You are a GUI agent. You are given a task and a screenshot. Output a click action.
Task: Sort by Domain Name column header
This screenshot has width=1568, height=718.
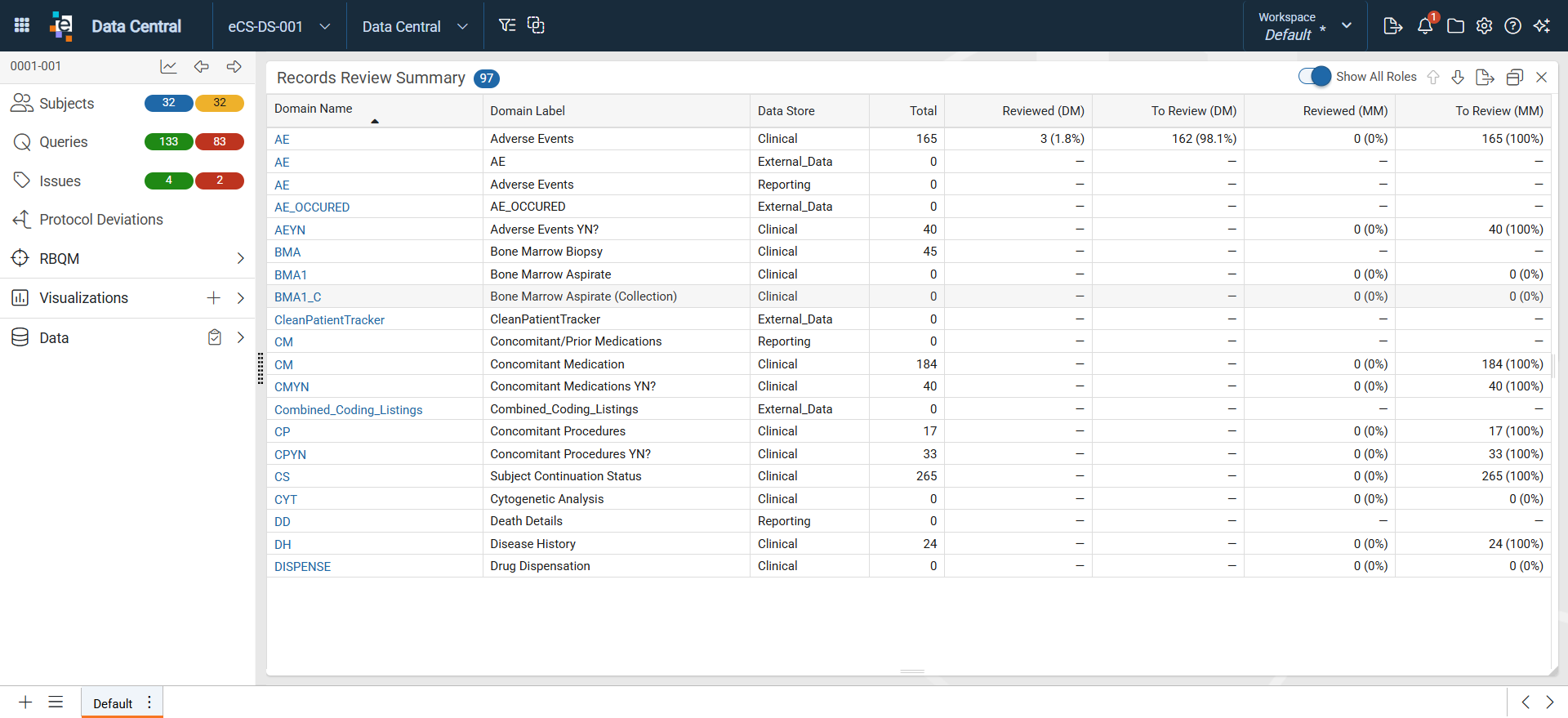(x=314, y=109)
